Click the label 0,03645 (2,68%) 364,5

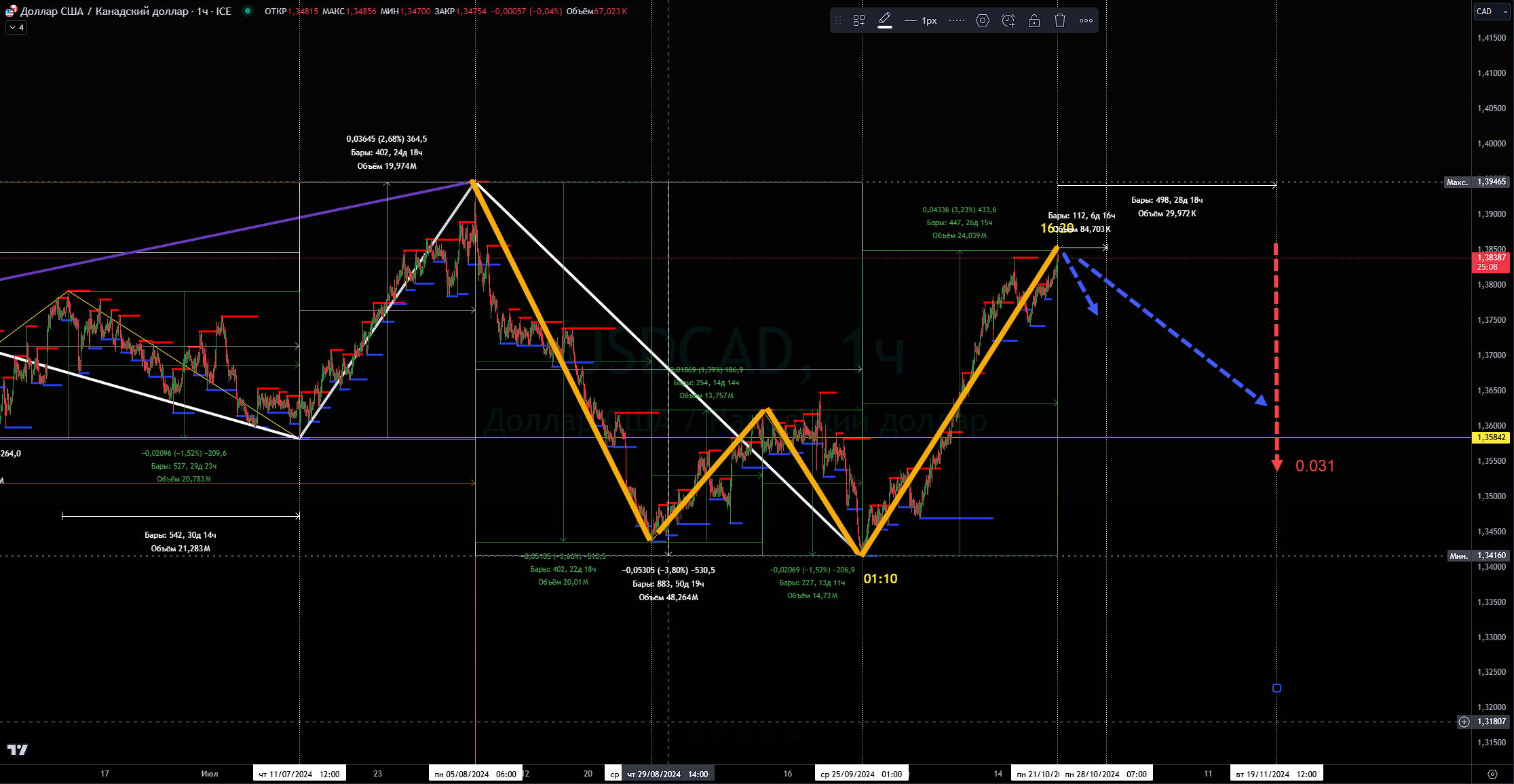387,139
